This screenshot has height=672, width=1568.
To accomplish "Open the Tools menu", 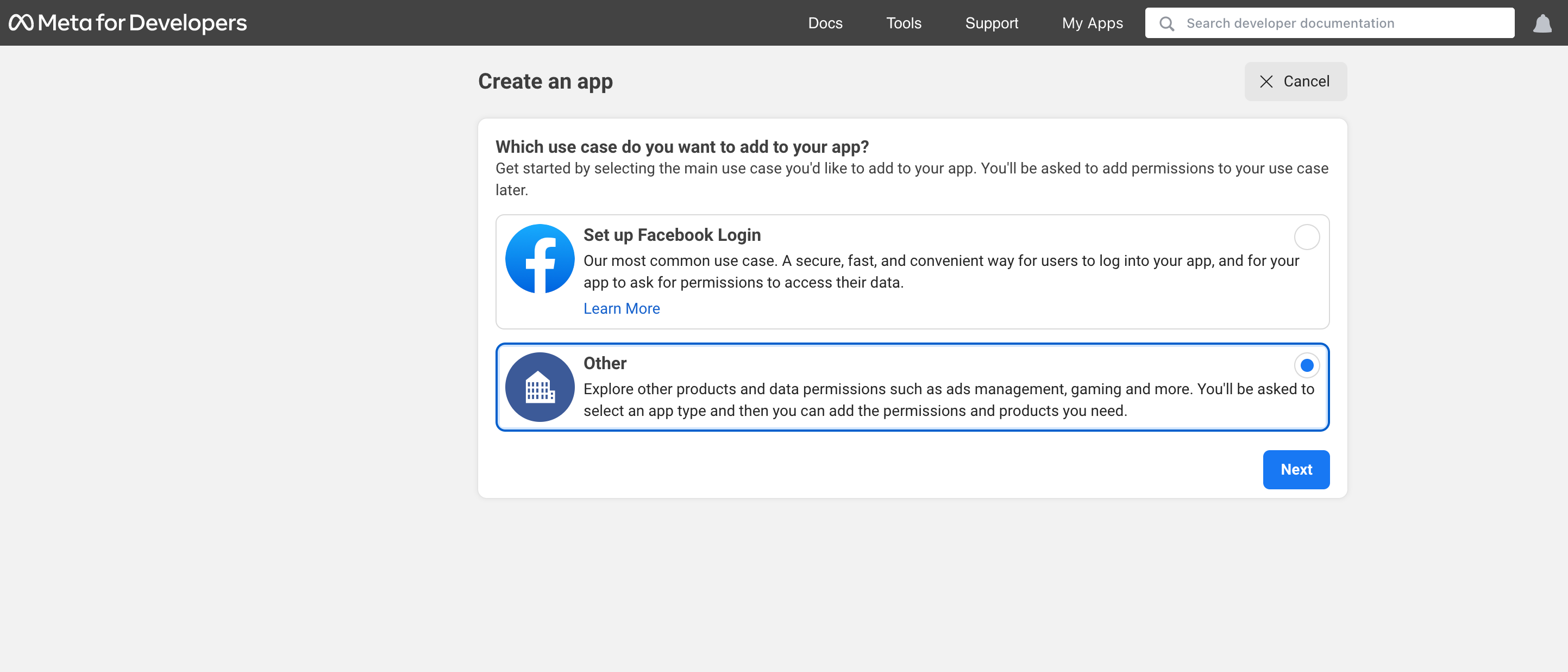I will [904, 23].
